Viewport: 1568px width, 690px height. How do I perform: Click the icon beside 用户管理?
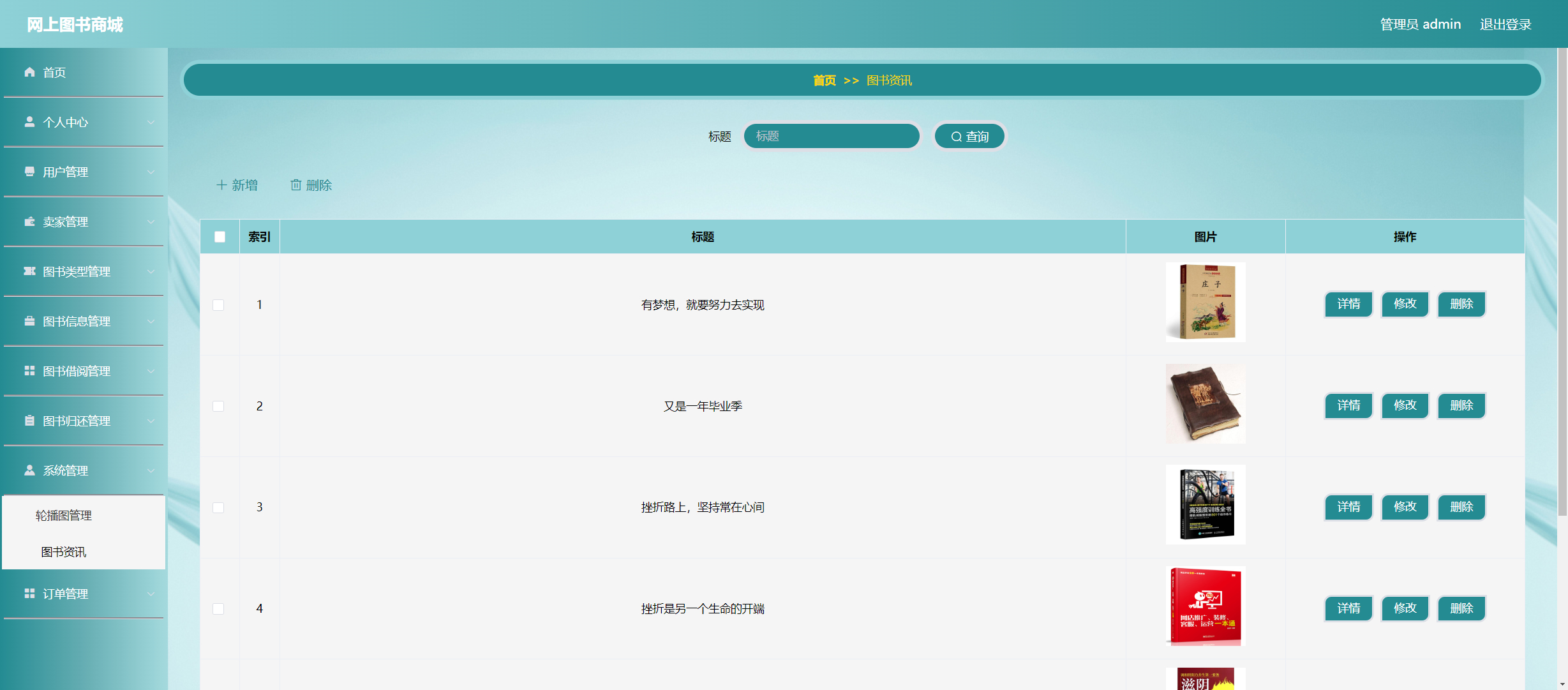pos(29,171)
